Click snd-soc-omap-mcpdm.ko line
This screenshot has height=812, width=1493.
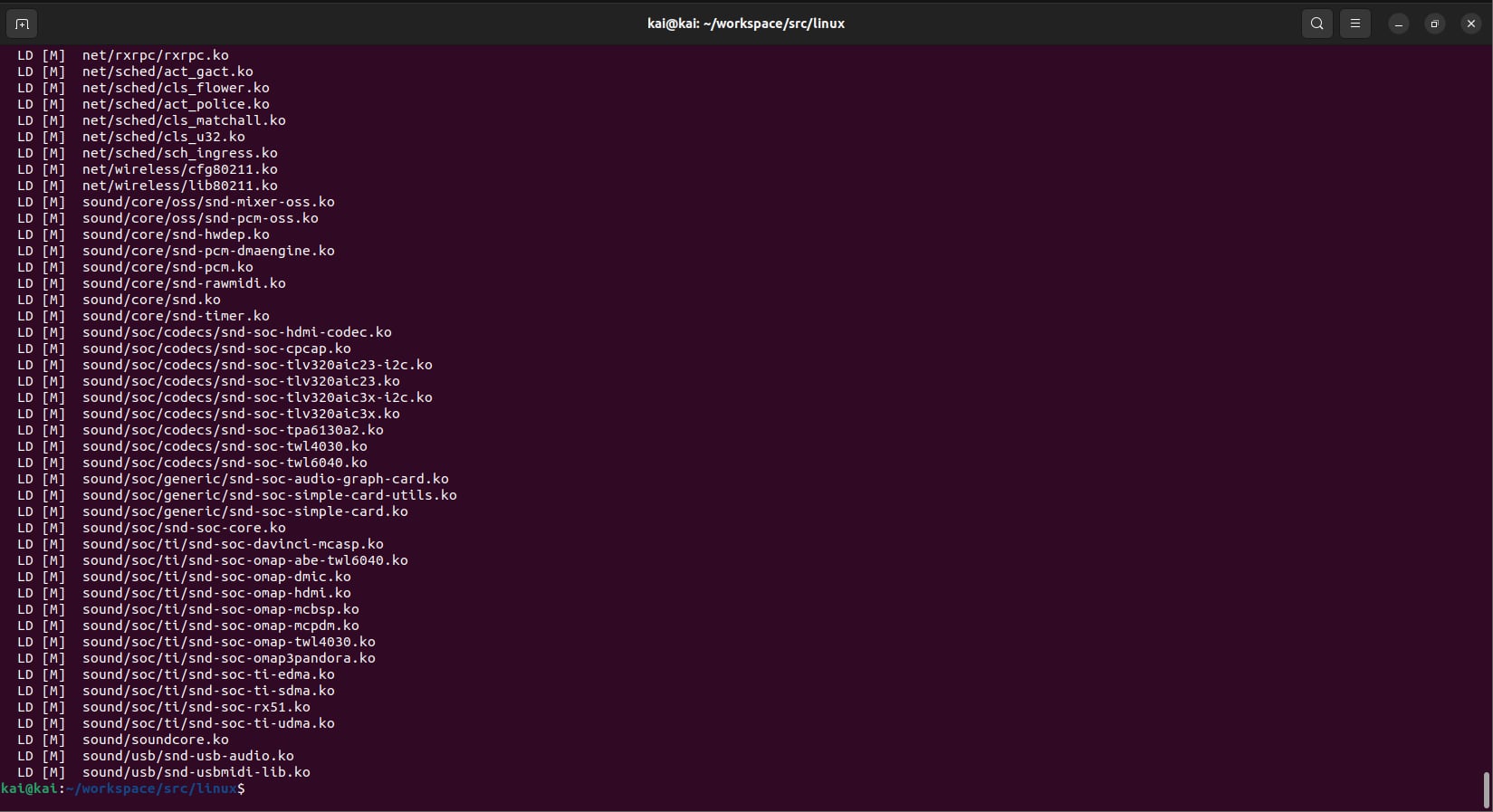pos(188,626)
